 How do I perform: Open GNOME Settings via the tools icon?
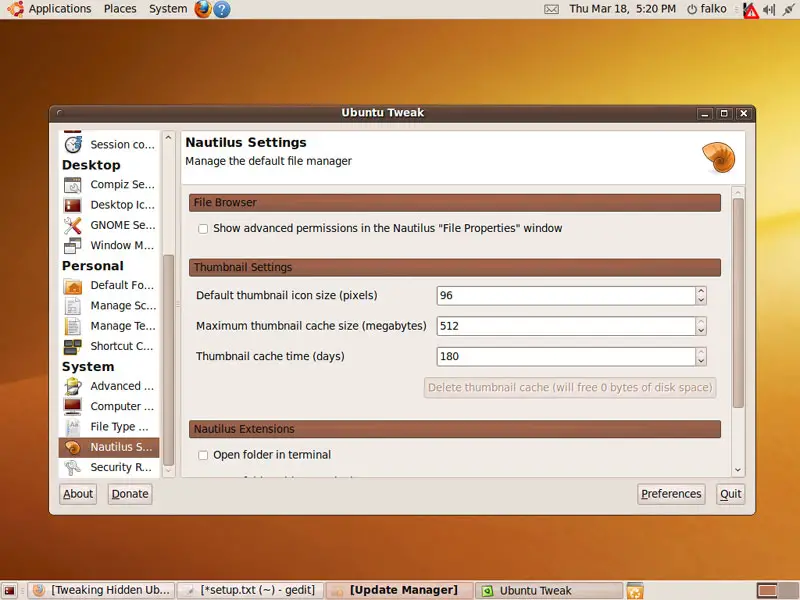(73, 226)
